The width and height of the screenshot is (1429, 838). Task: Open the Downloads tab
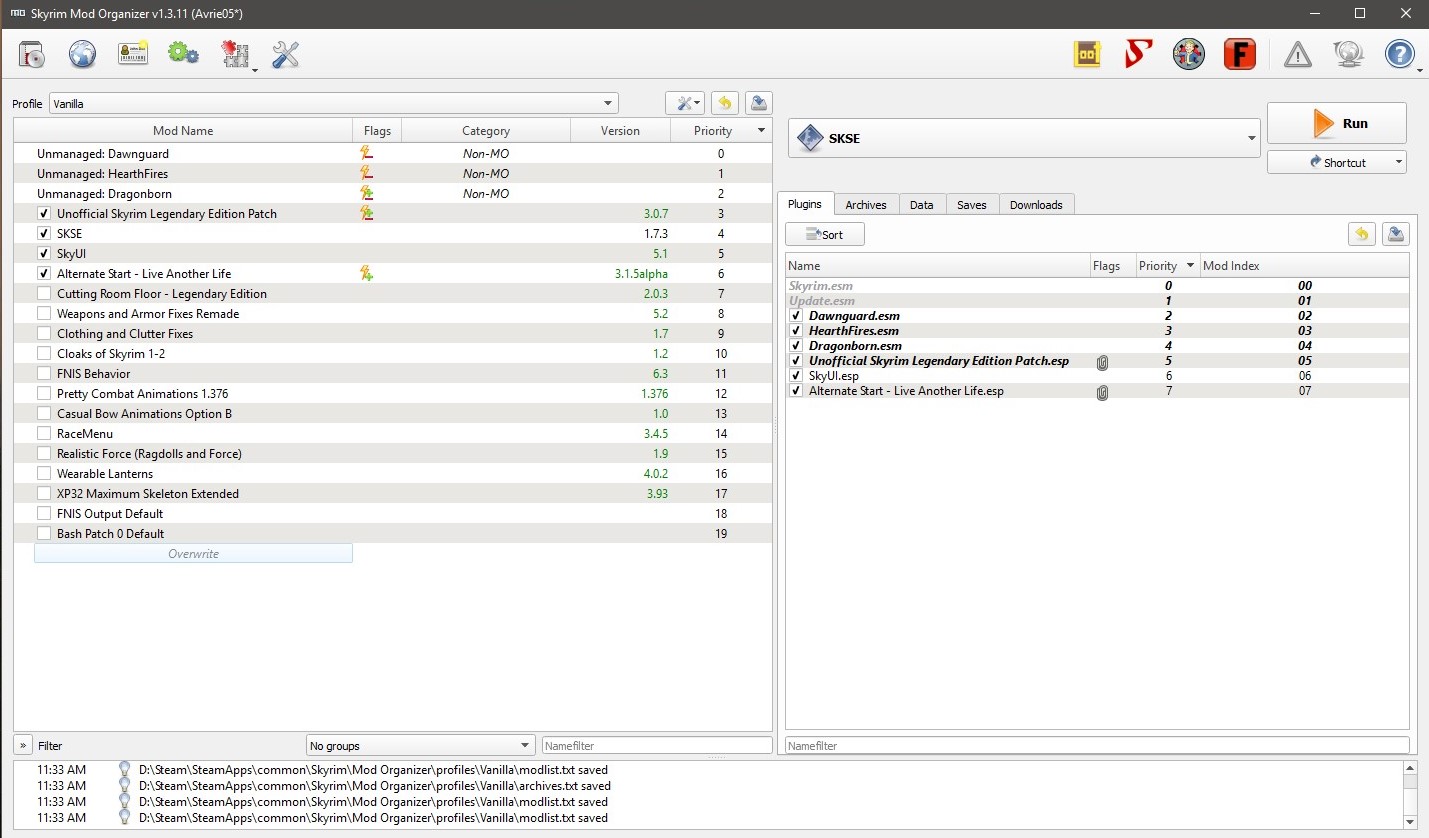coord(1036,205)
